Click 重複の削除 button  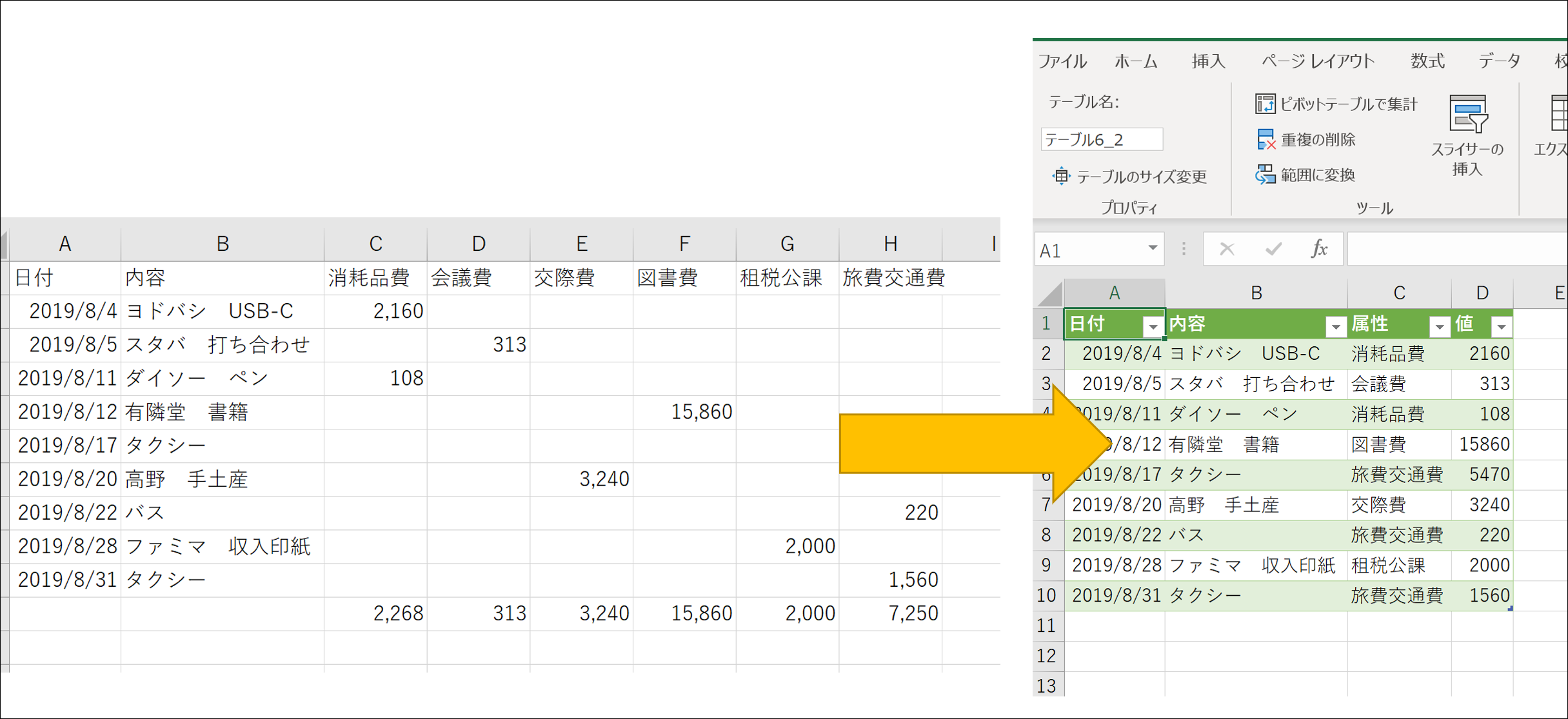point(1306,139)
